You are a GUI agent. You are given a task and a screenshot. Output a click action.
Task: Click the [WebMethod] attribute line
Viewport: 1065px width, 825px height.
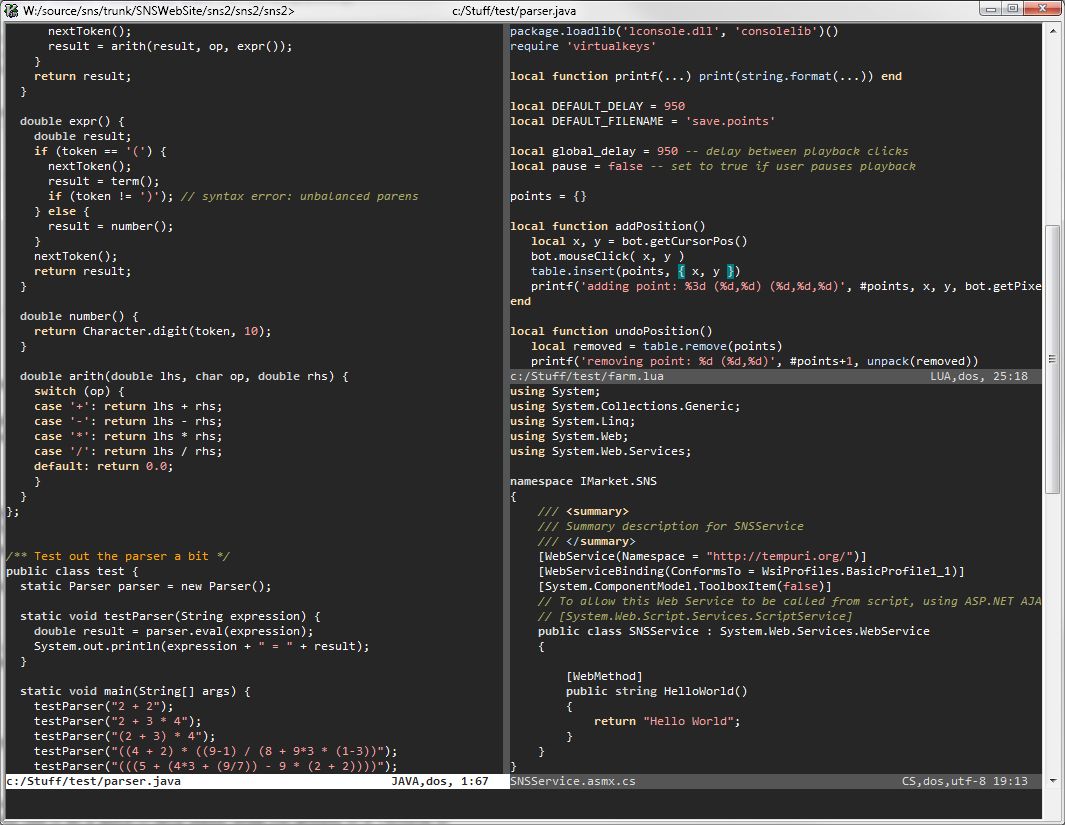point(603,675)
